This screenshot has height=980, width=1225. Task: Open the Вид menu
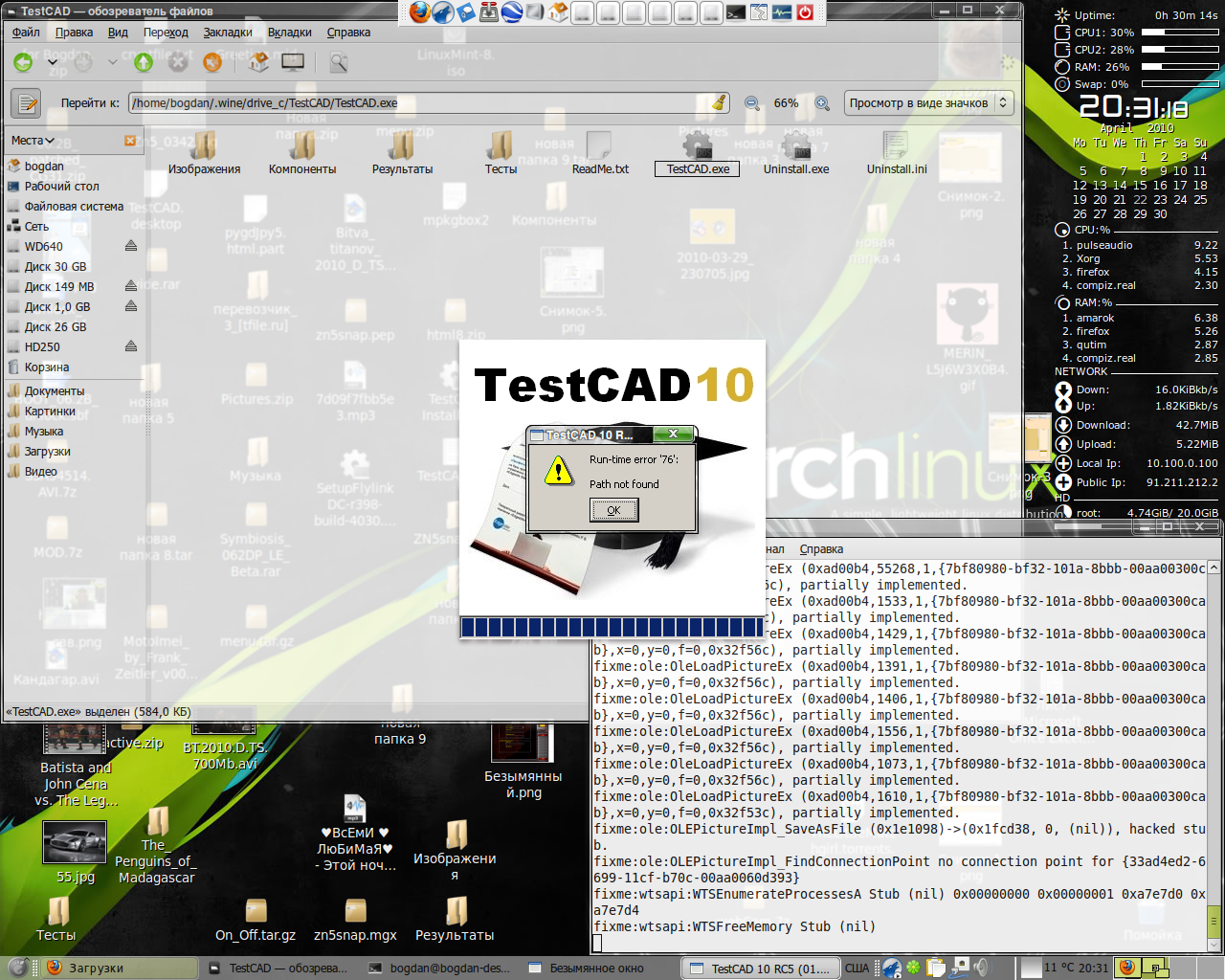pyautogui.click(x=118, y=33)
